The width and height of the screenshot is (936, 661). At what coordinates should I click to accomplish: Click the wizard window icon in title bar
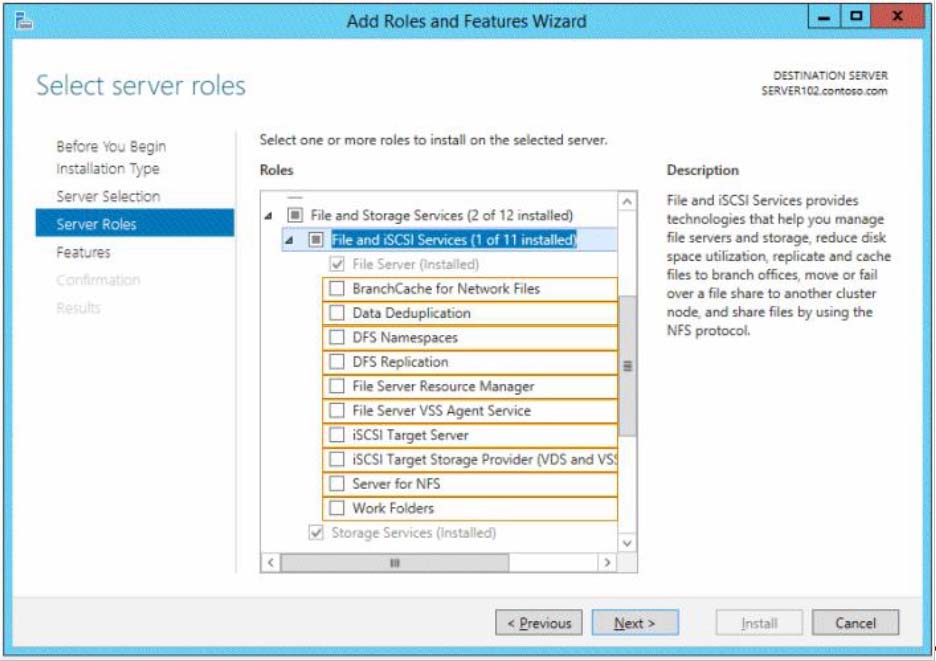[24, 21]
